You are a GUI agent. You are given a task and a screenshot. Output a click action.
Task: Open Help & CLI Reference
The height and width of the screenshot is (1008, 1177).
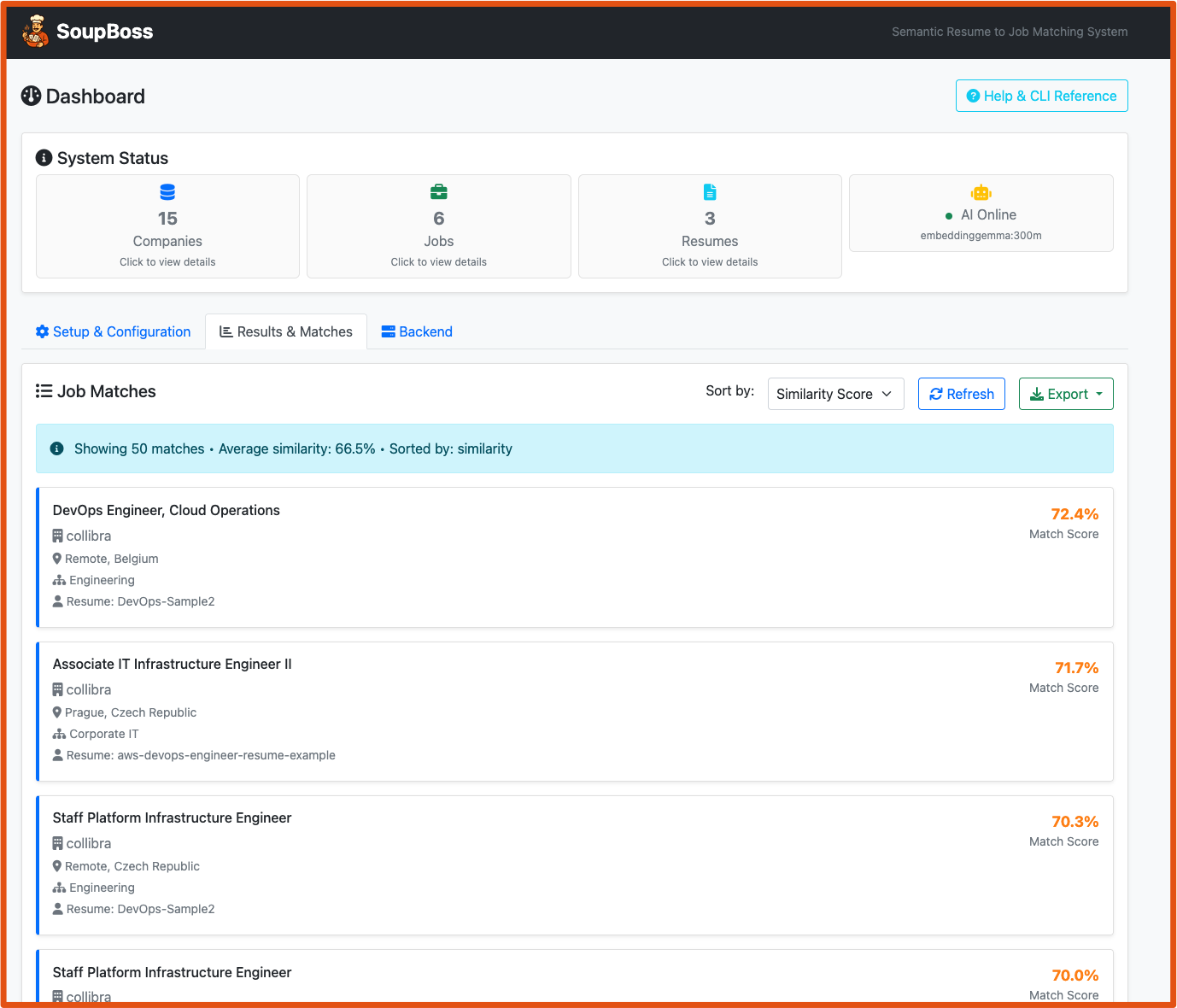(1041, 96)
